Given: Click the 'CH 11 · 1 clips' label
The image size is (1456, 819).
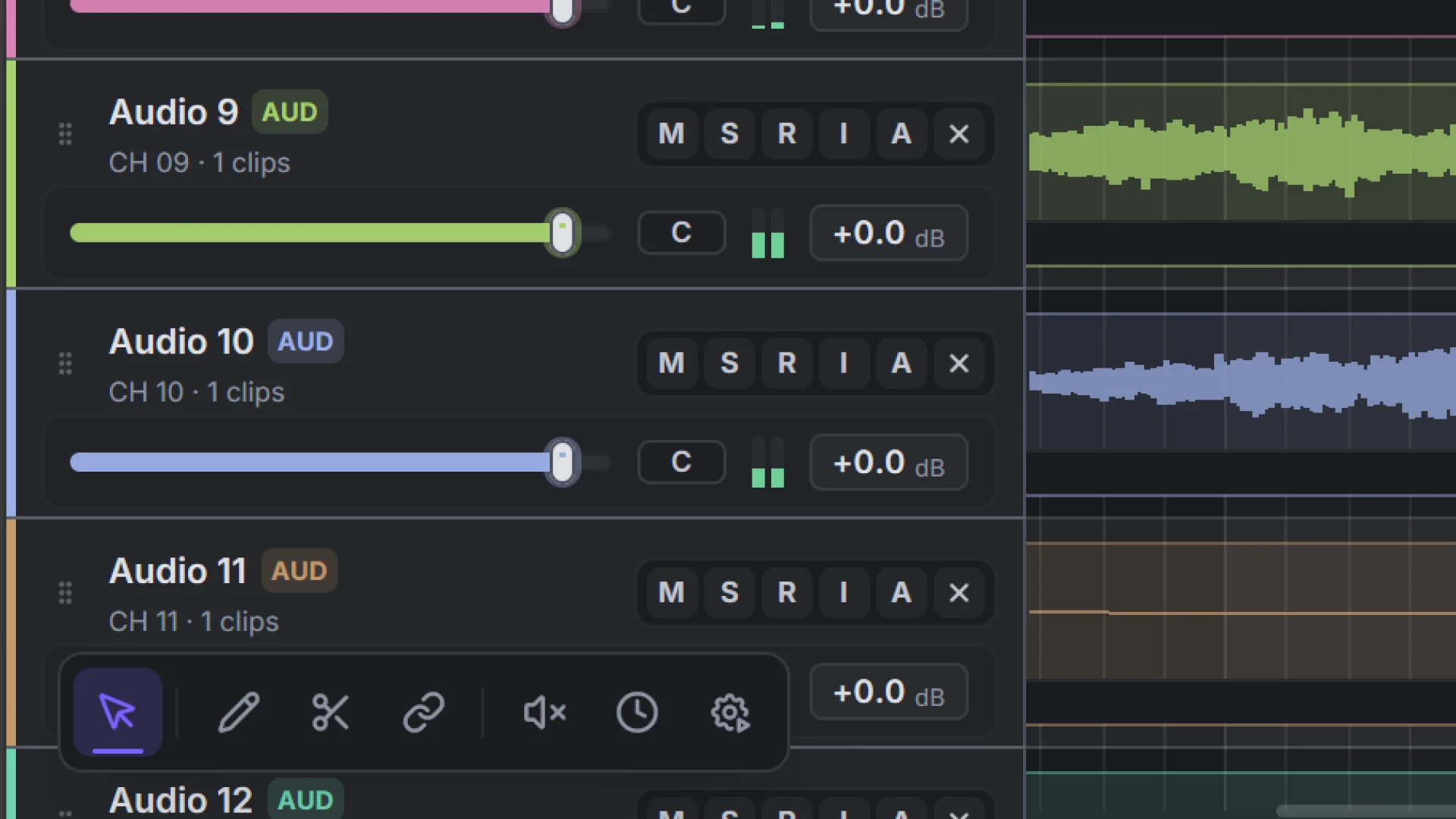Looking at the screenshot, I should pyautogui.click(x=193, y=622).
